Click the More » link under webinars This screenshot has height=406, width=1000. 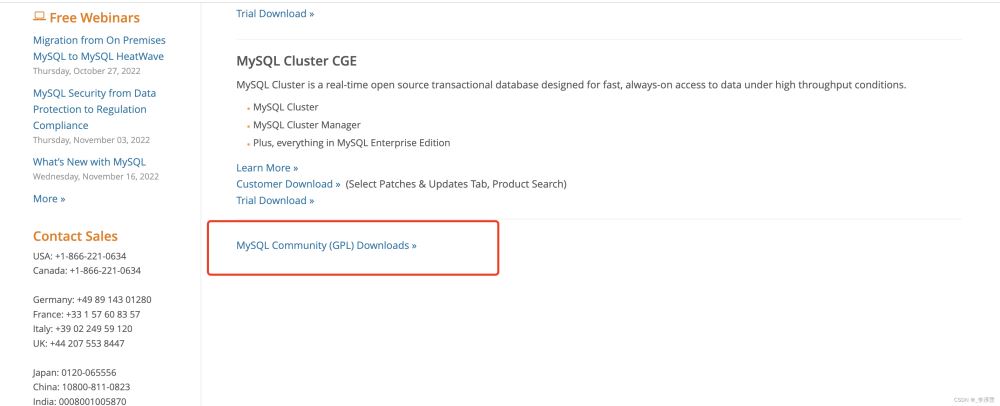click(49, 199)
